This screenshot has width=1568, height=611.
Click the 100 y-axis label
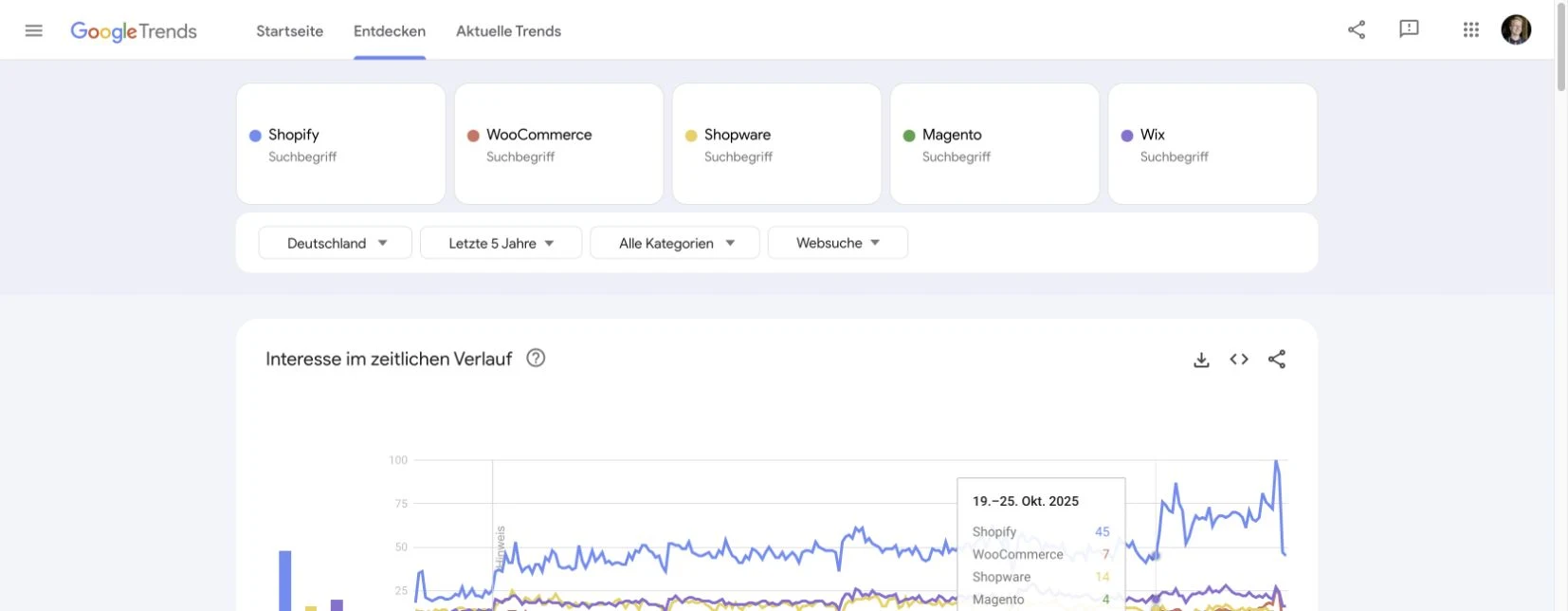[398, 460]
